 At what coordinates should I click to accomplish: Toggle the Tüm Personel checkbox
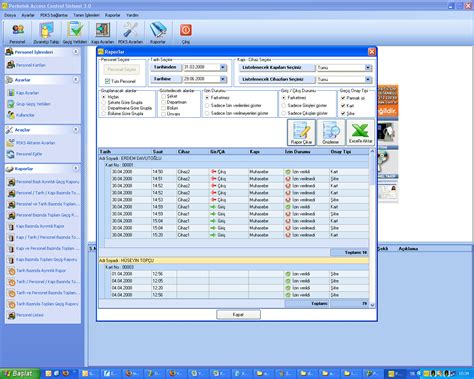point(107,81)
